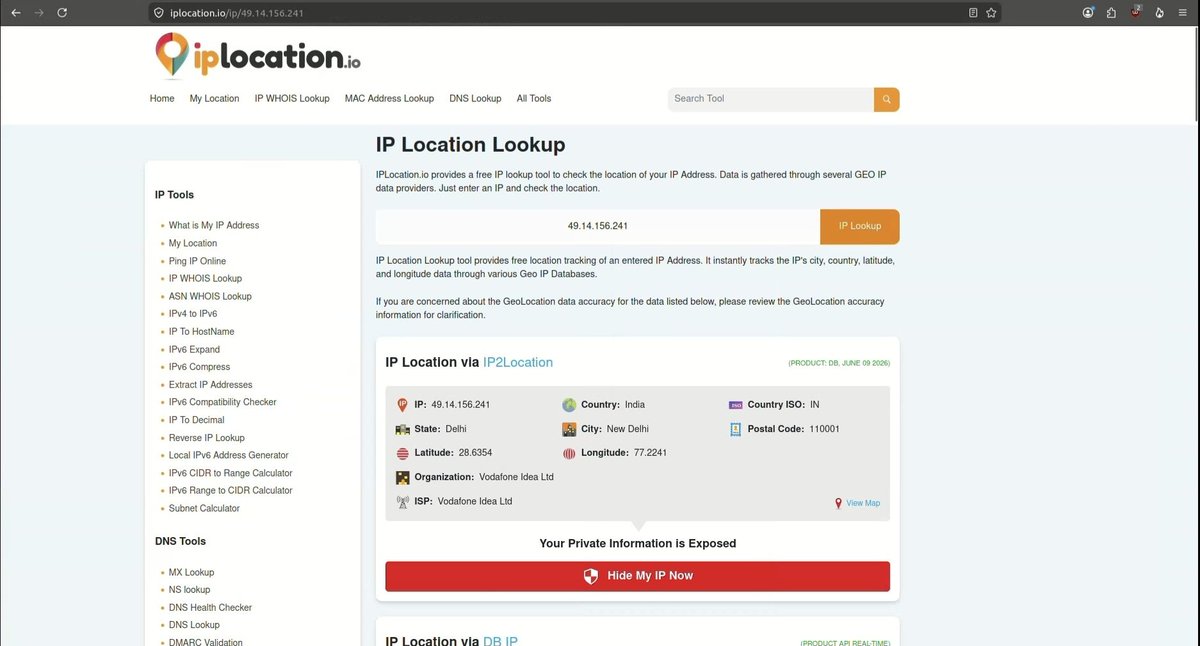Click the uBlock Origin extension icon

click(1136, 13)
